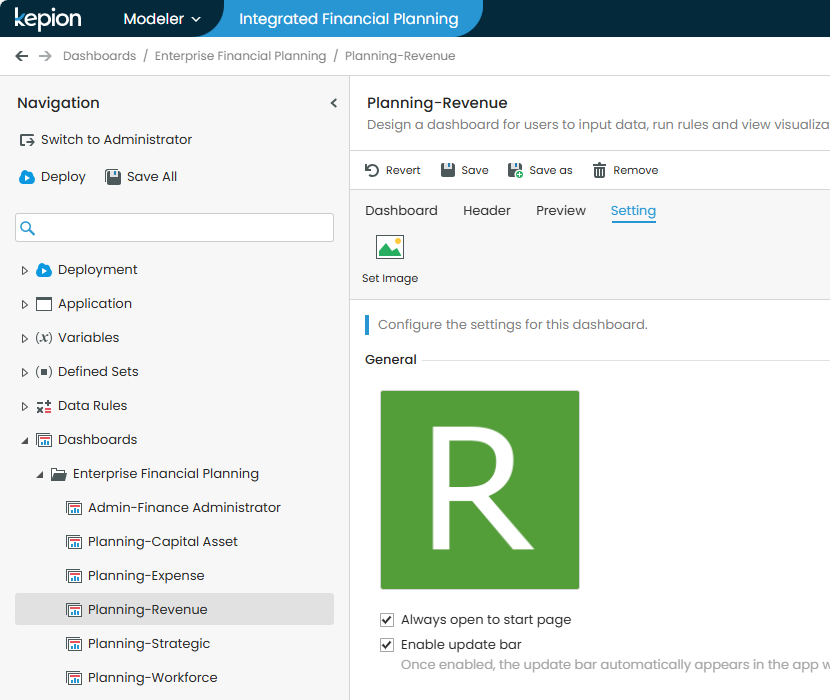
Task: Disable the Enable update bar checkbox
Action: [x=387, y=645]
